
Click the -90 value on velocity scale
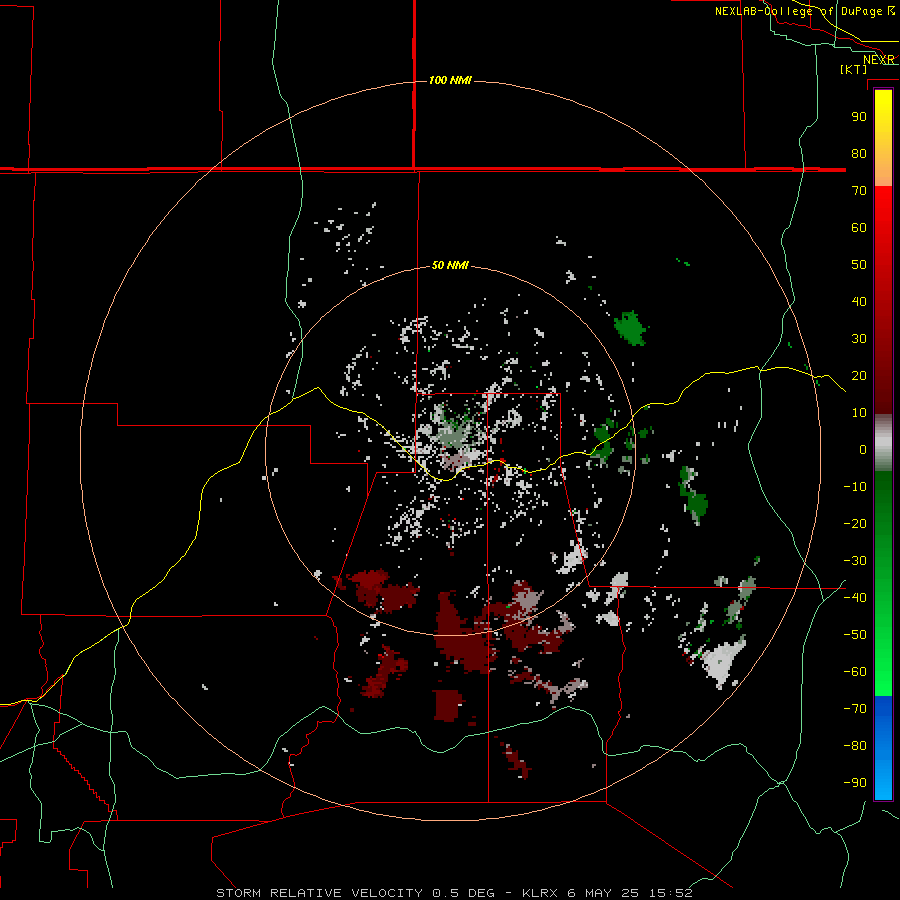855,783
